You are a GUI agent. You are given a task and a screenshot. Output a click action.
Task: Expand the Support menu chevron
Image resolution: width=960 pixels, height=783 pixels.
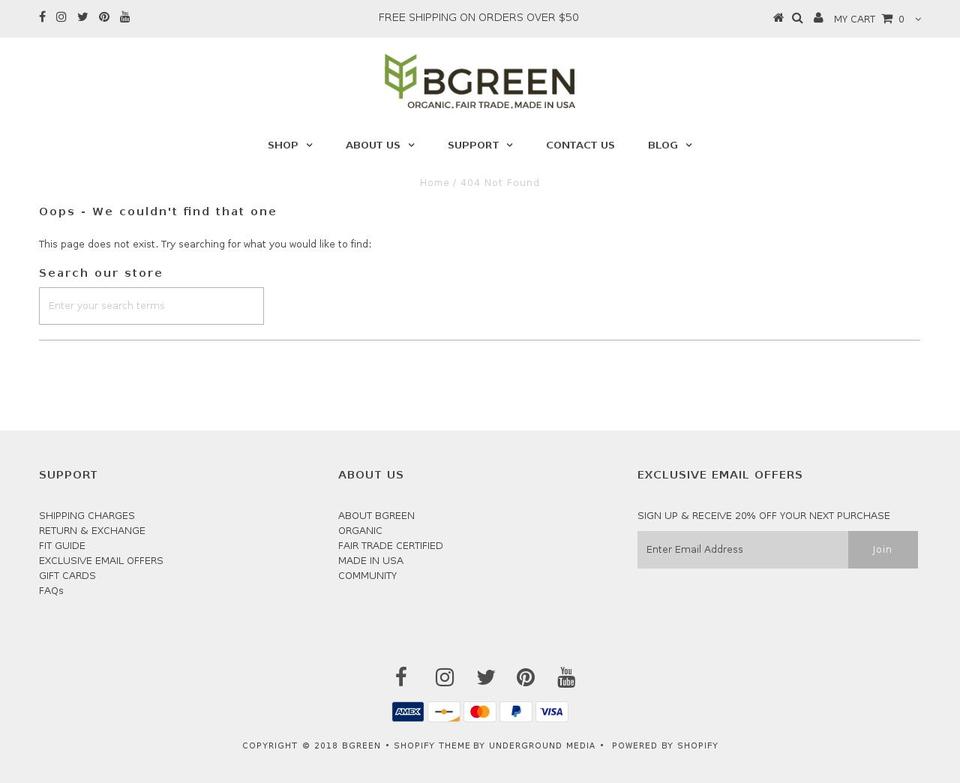(509, 145)
